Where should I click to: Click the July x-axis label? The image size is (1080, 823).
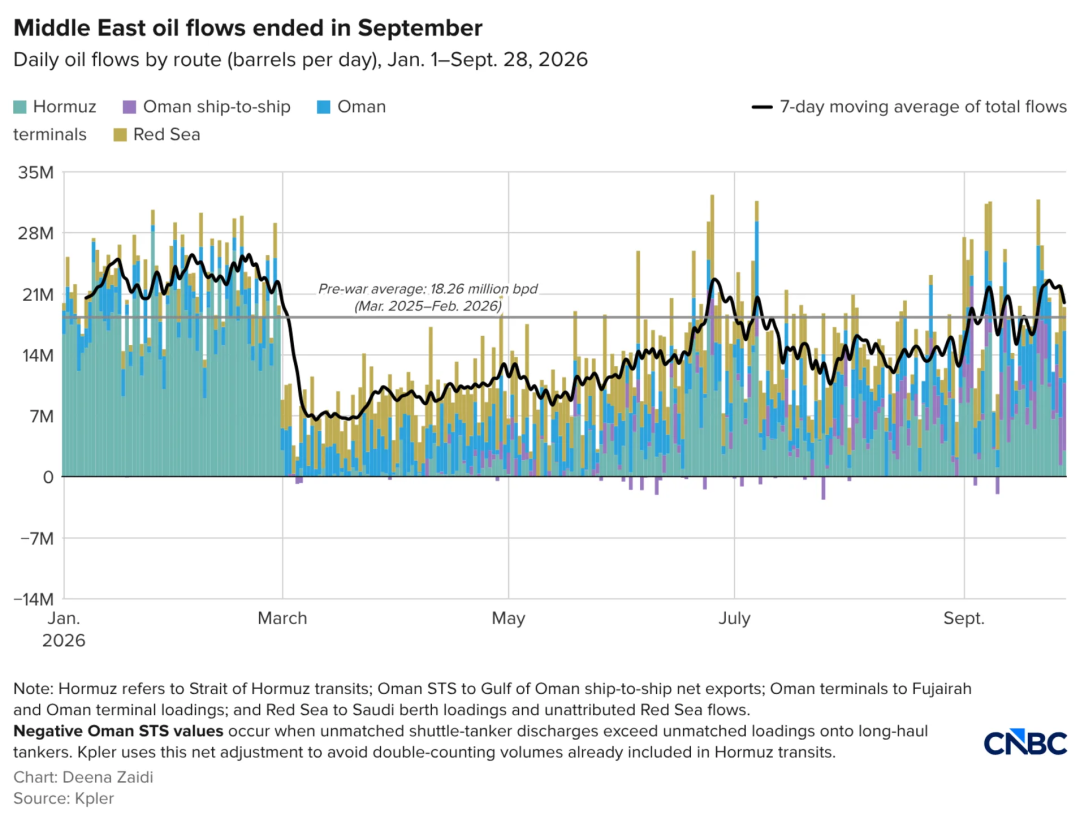[734, 618]
